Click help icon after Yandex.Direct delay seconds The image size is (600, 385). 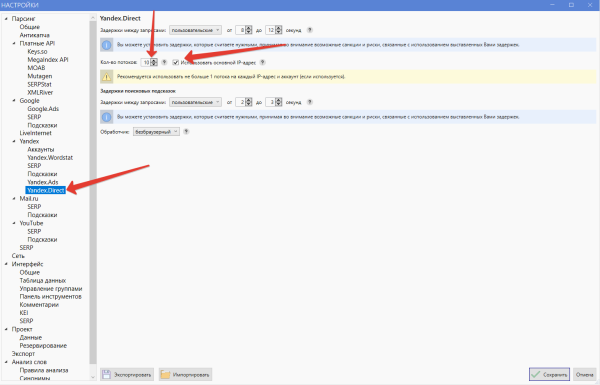coord(310,30)
